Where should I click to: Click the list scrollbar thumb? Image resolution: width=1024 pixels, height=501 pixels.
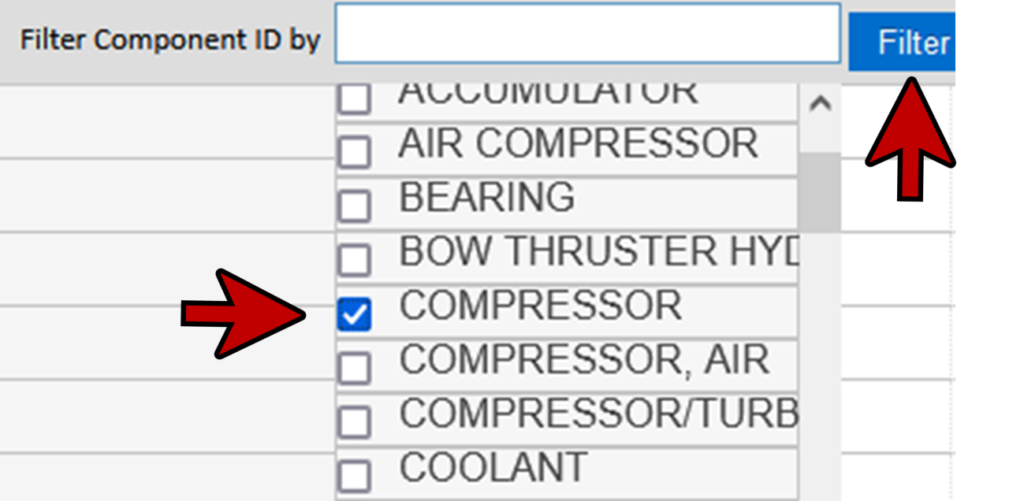point(820,190)
